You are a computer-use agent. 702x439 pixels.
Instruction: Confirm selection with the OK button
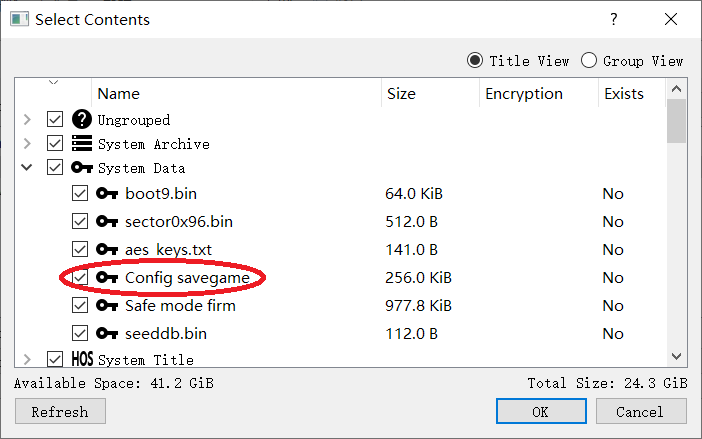pos(540,411)
